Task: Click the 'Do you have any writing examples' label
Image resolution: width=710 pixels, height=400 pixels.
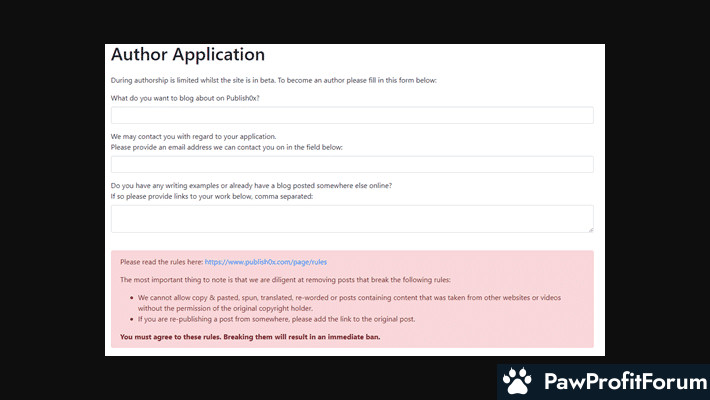Action: coord(251,185)
